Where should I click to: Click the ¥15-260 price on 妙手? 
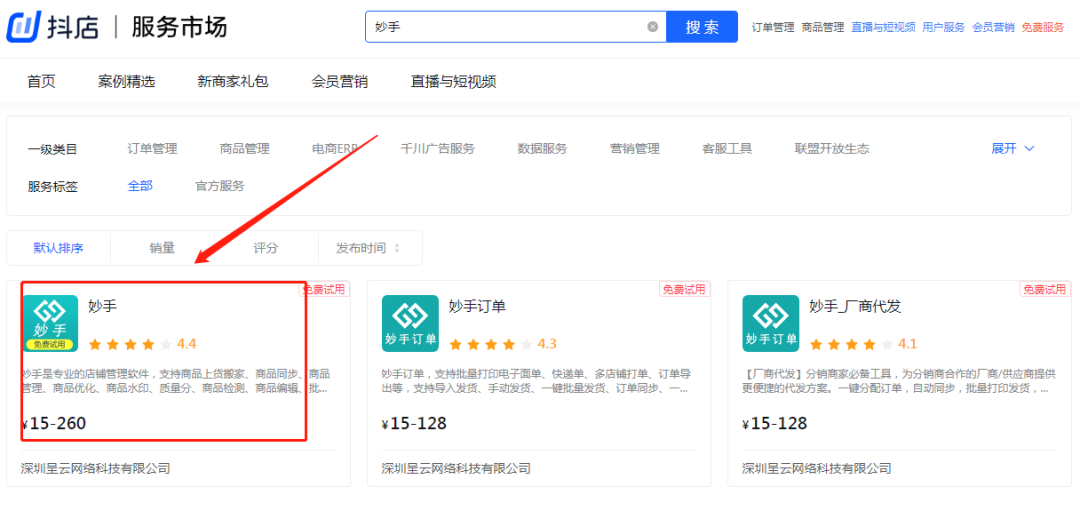point(54,423)
